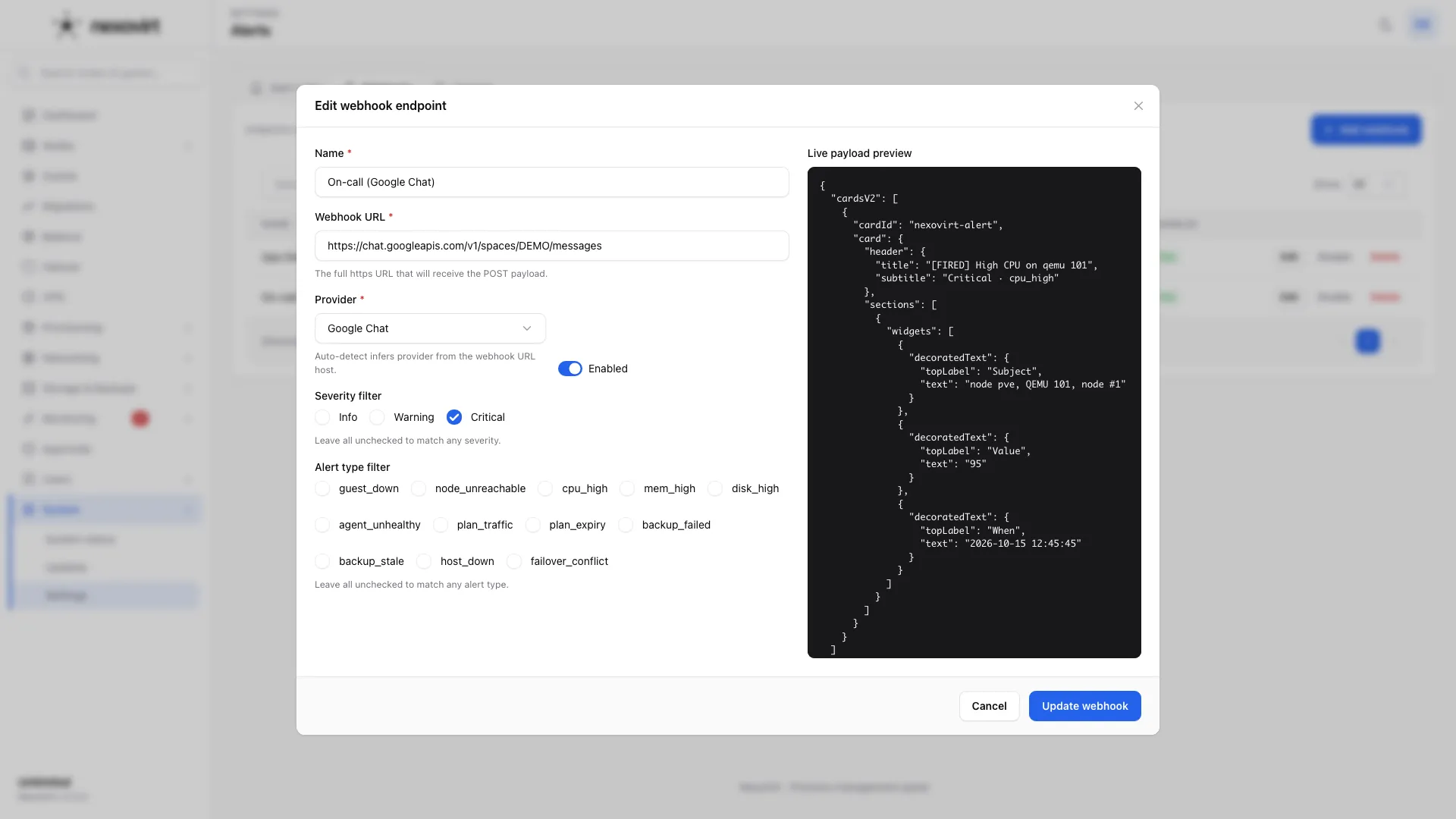The image size is (1456, 819).
Task: Check the agent_unhealthy alert type
Action: tap(322, 525)
